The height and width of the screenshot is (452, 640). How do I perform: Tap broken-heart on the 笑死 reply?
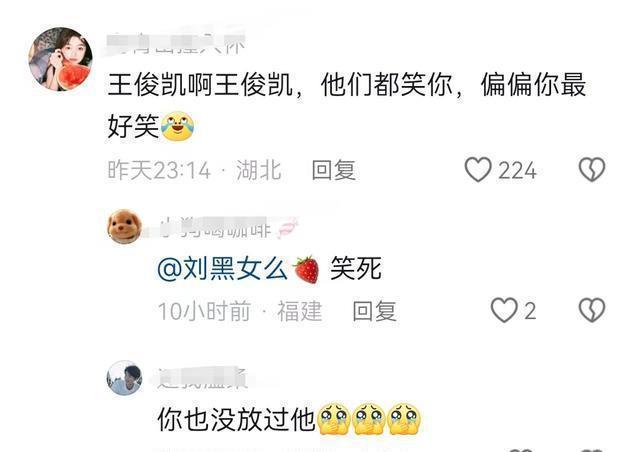coord(592,310)
